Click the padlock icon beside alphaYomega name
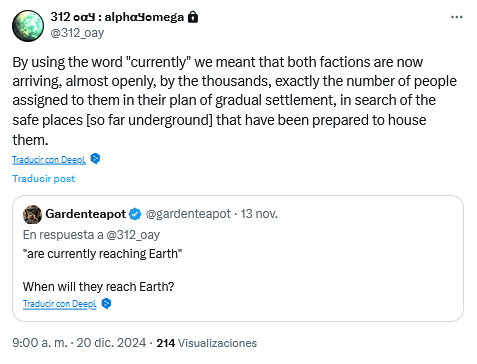Screen dimensions: 477x364 pyautogui.click(x=193, y=17)
